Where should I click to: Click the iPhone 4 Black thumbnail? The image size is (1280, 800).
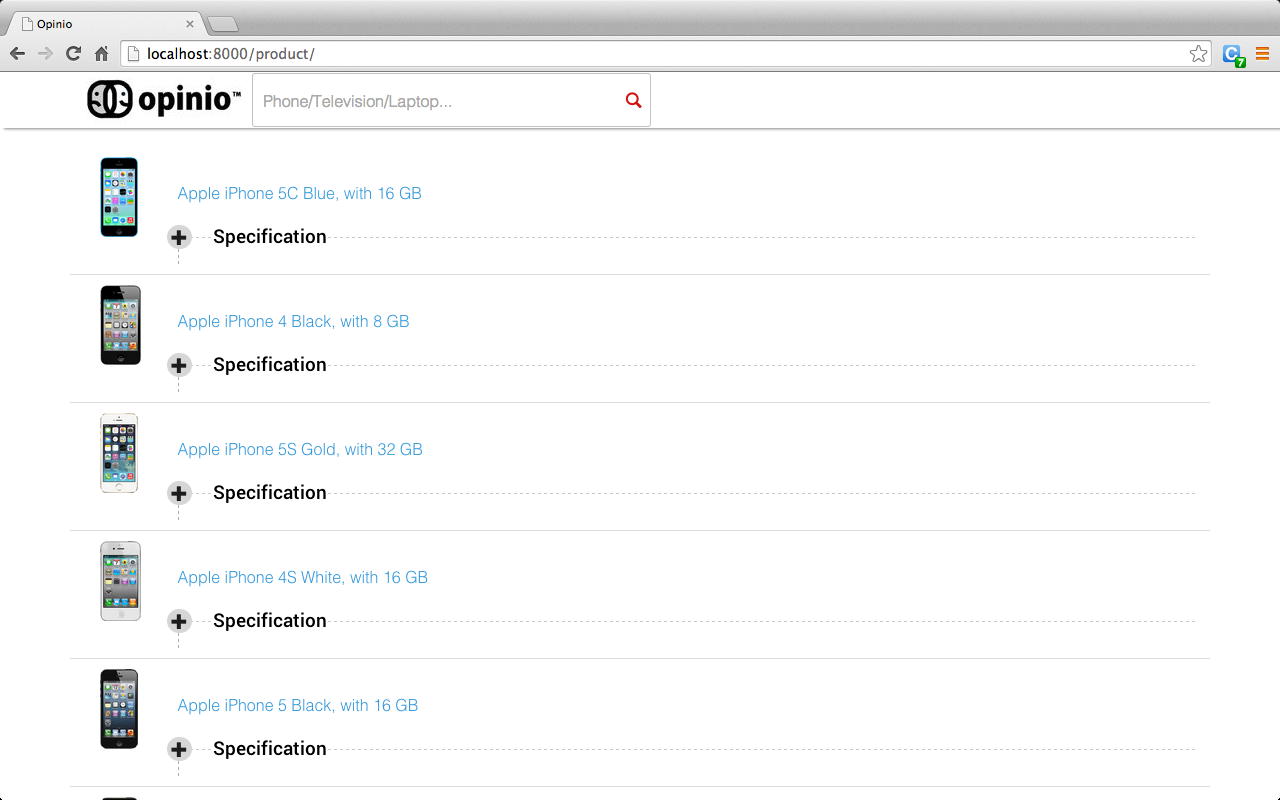point(120,325)
